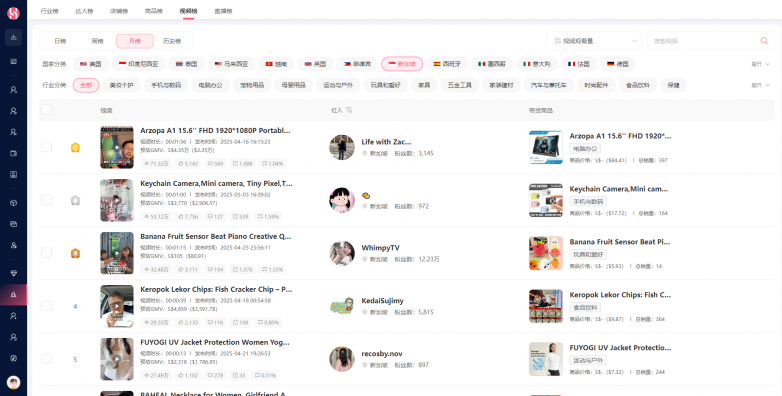
Task: Open the WhimpyTV creator name link
Action: [380, 248]
